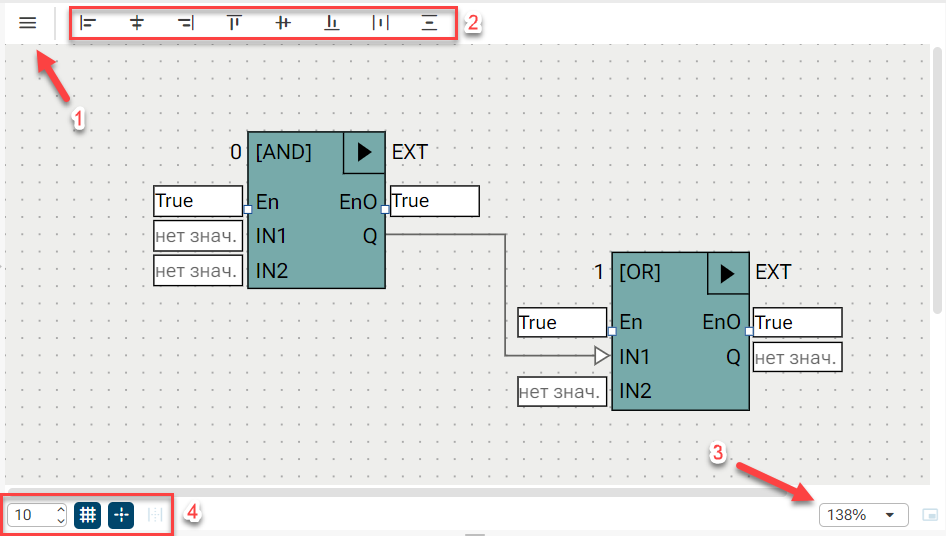Select the [AND] block header
The width and height of the screenshot is (946, 536).
tap(284, 152)
